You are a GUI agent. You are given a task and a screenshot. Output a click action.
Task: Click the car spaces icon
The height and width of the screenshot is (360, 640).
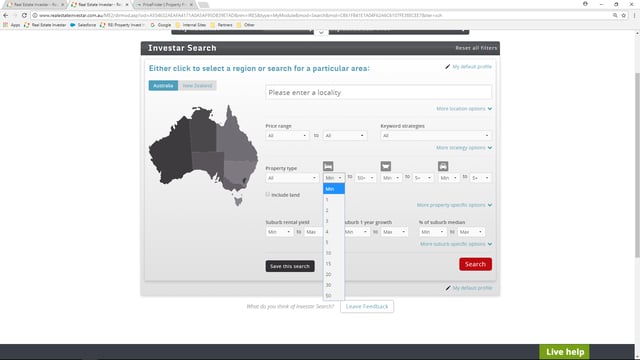tap(443, 166)
